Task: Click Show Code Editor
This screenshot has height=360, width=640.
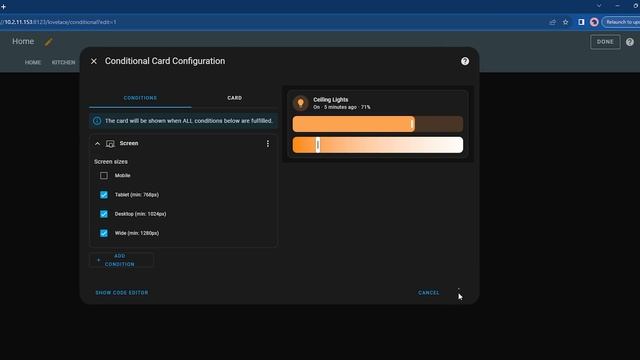Action: click(122, 293)
